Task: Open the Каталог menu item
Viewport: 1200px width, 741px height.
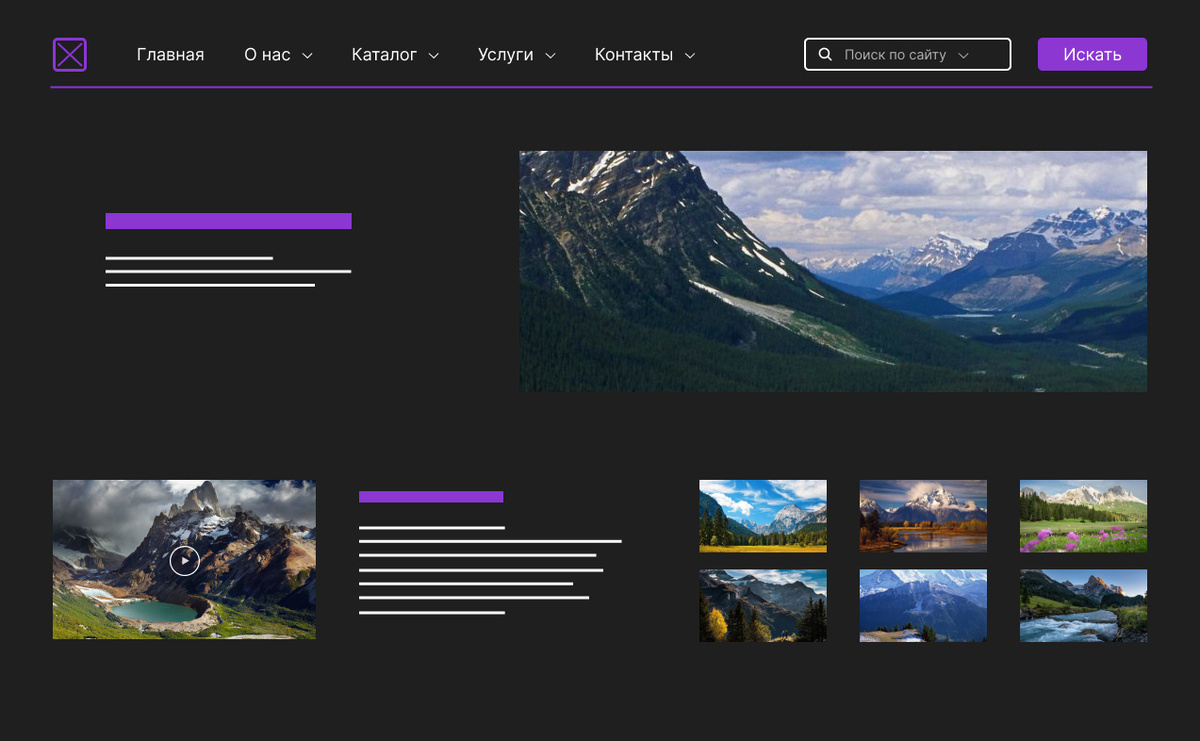Action: coord(384,55)
